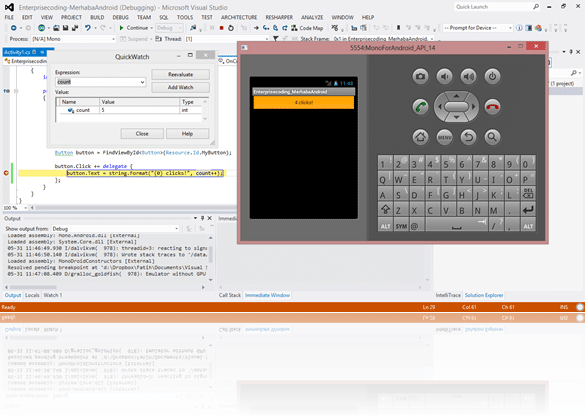
Task: Click the red end call button on emulator
Action: pyautogui.click(x=492, y=107)
